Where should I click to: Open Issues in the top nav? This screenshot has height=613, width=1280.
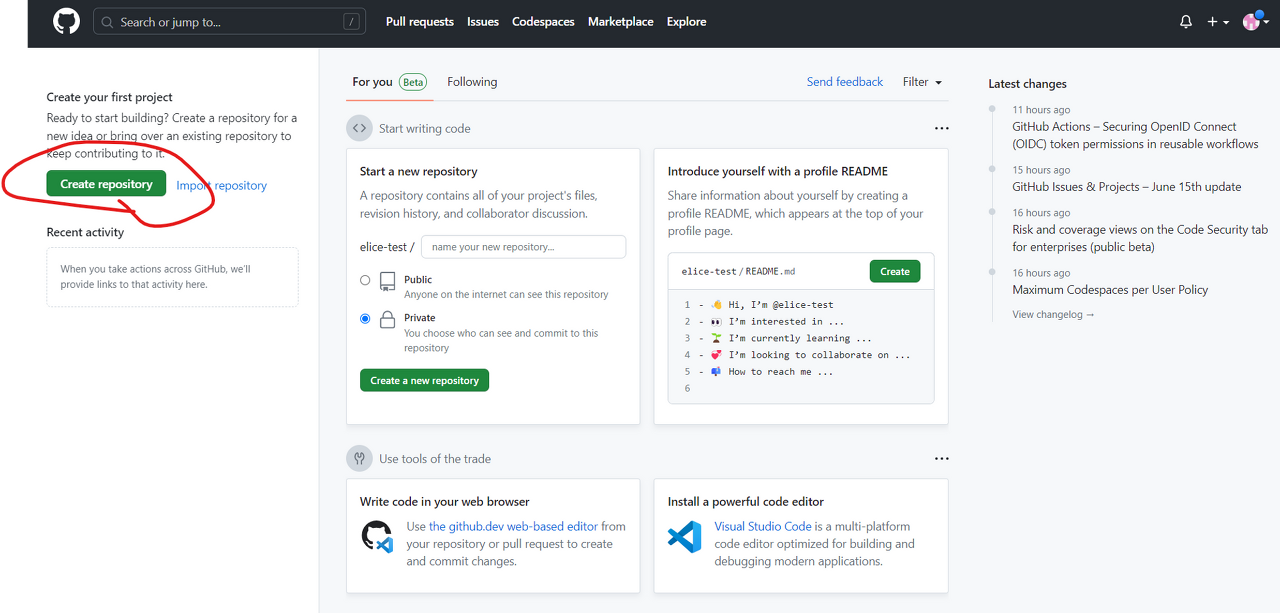[x=483, y=21]
